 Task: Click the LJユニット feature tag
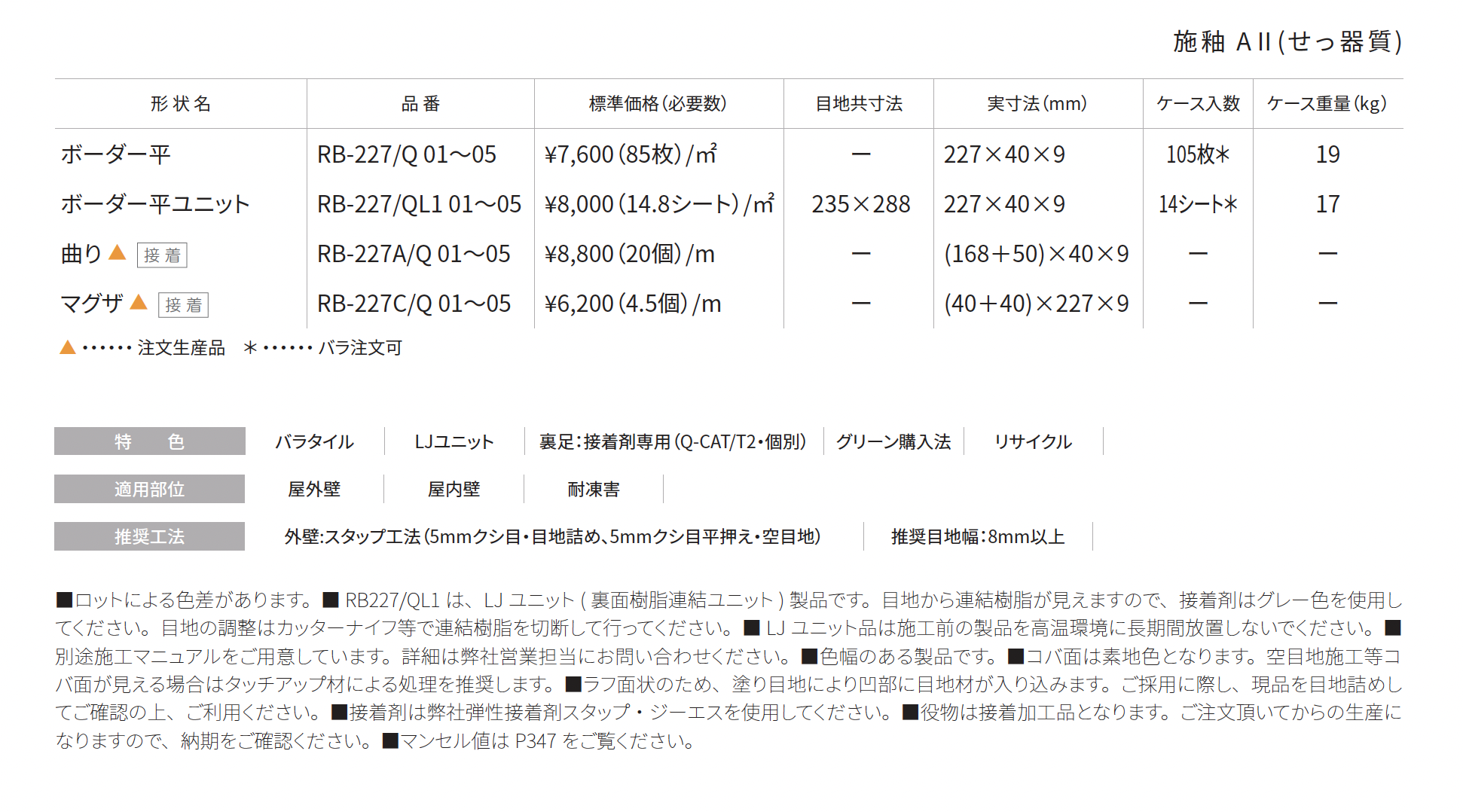coord(454,441)
